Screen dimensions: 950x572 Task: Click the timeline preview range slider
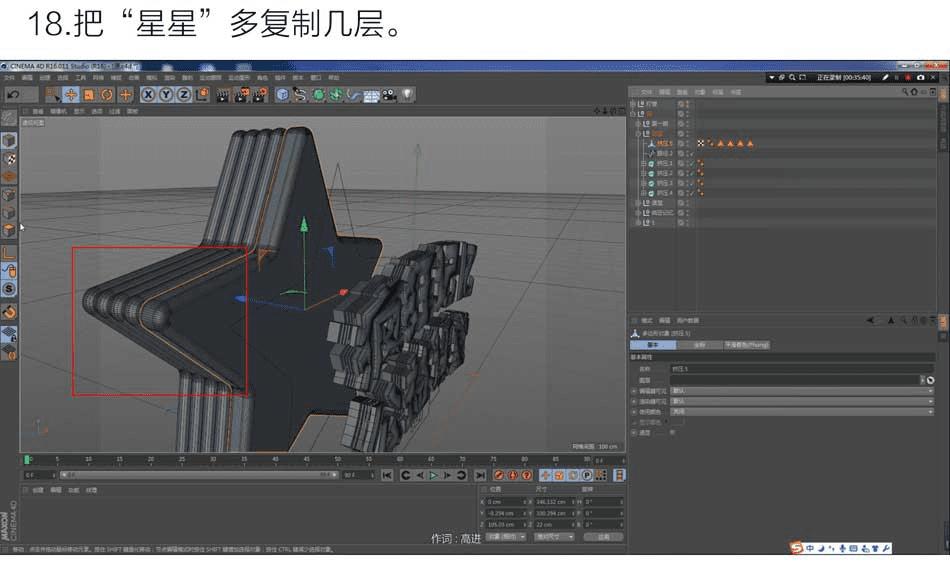tap(198, 475)
